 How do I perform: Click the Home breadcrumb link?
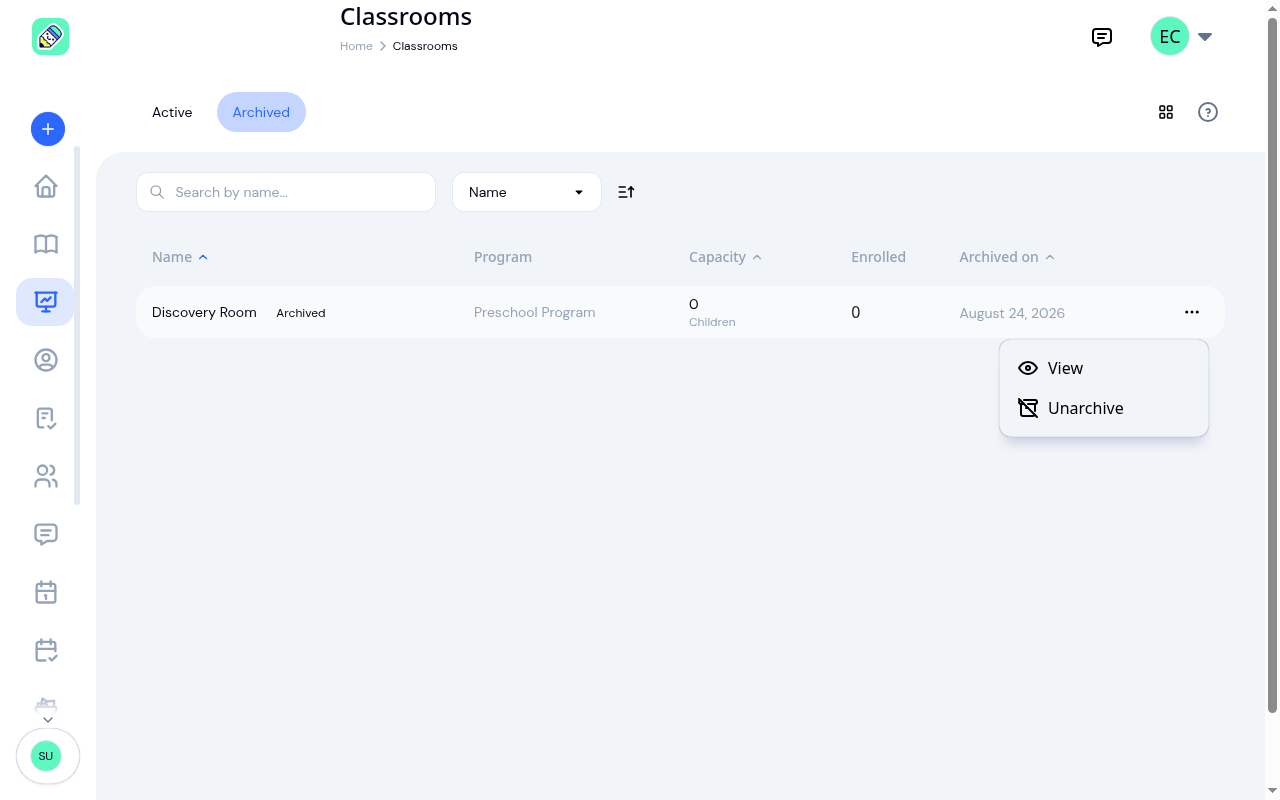[x=356, y=46]
